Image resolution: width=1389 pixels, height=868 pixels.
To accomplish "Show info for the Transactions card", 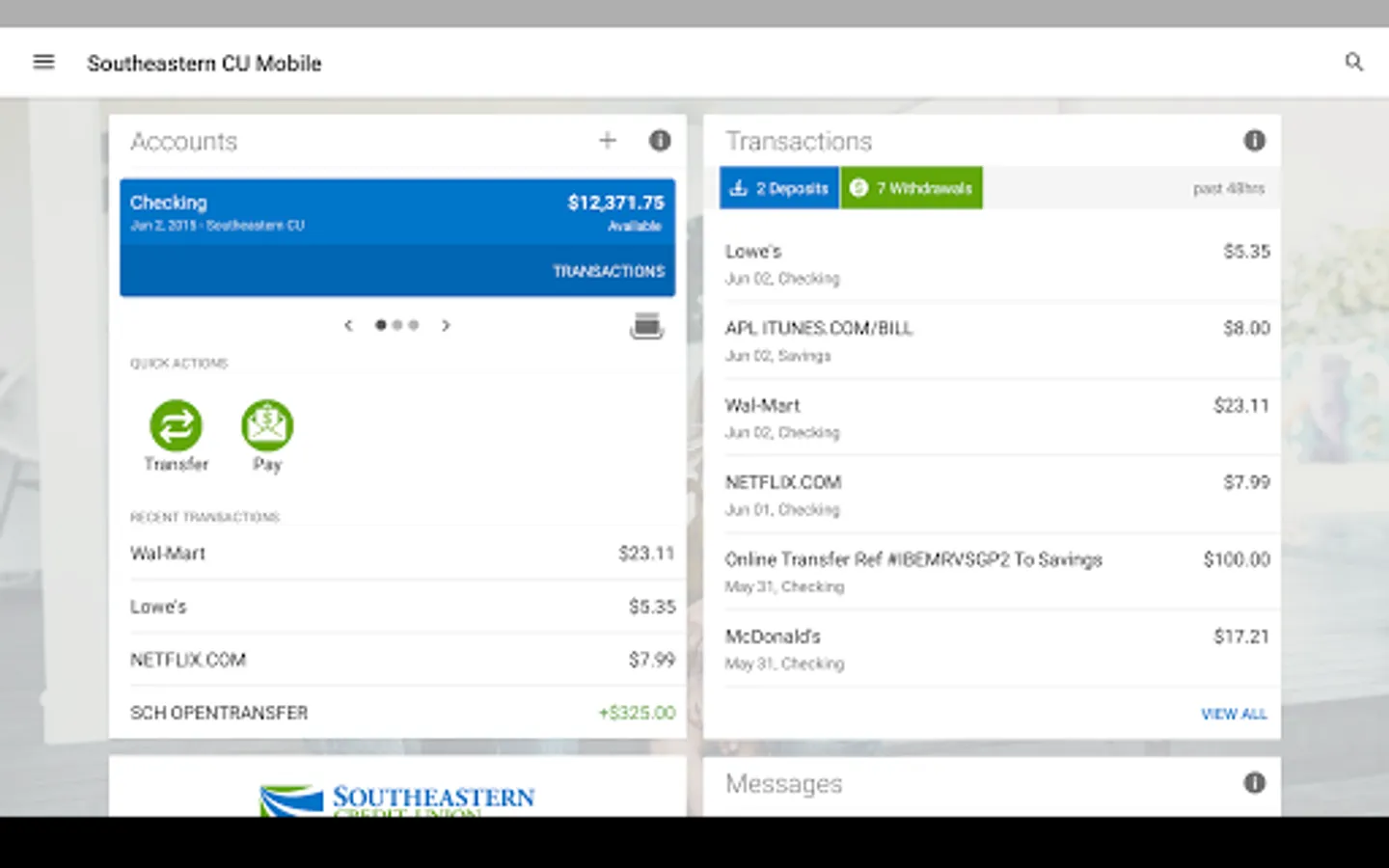I will (1254, 141).
